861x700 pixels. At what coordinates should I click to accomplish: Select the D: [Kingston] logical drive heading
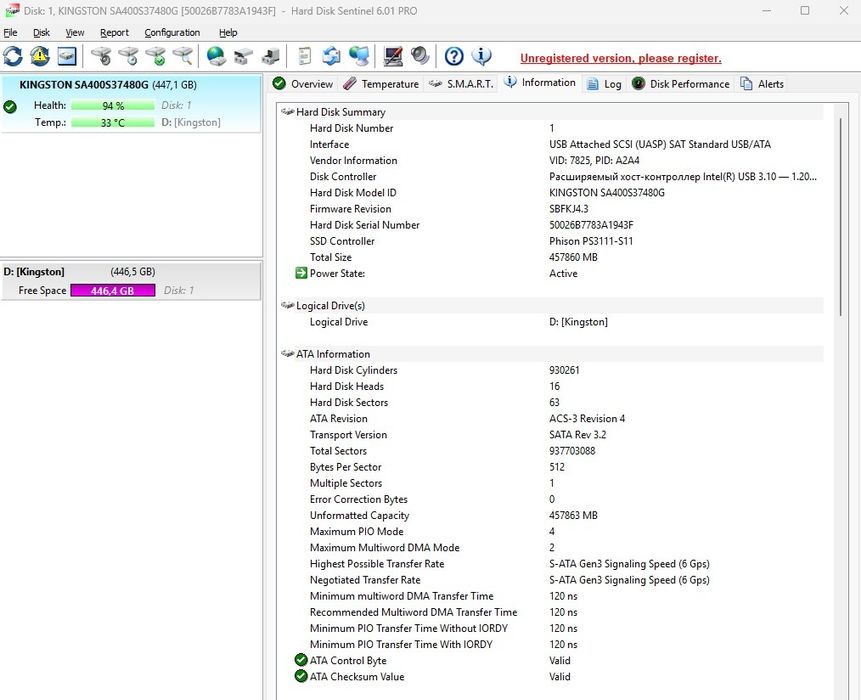pos(34,272)
